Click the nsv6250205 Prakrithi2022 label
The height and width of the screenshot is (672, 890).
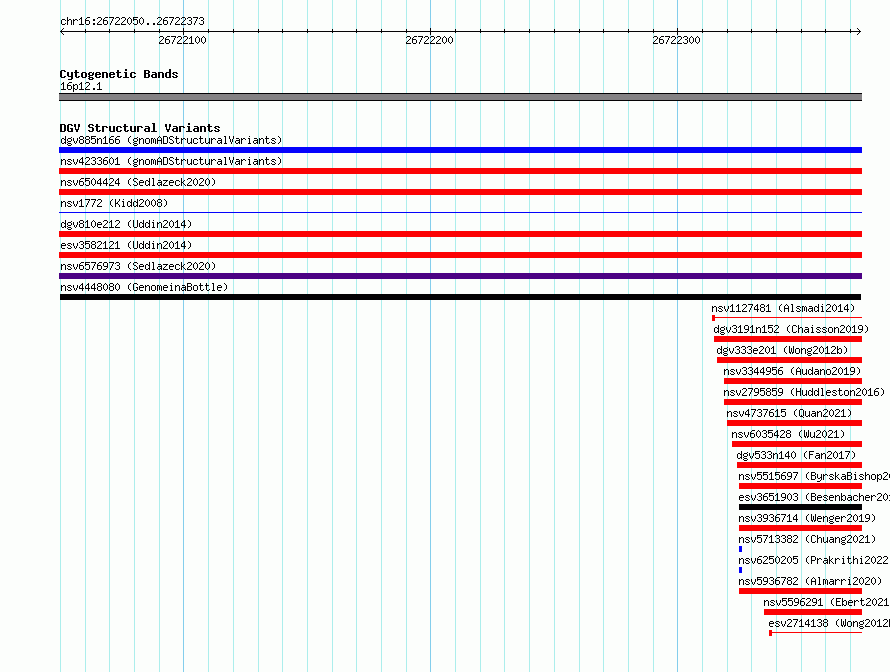[813, 560]
